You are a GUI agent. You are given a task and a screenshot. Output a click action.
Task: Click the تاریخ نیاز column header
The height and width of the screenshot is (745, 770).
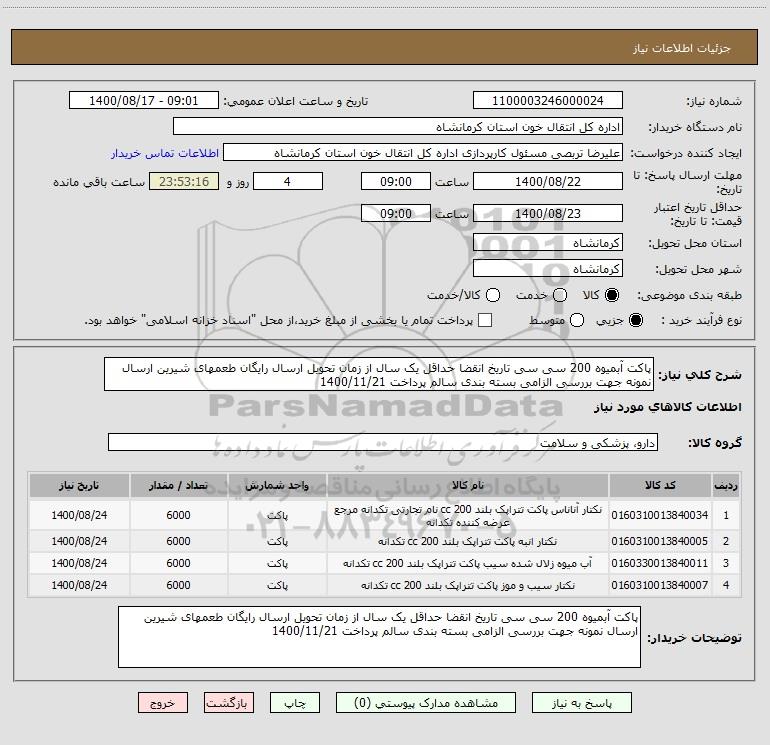point(79,485)
